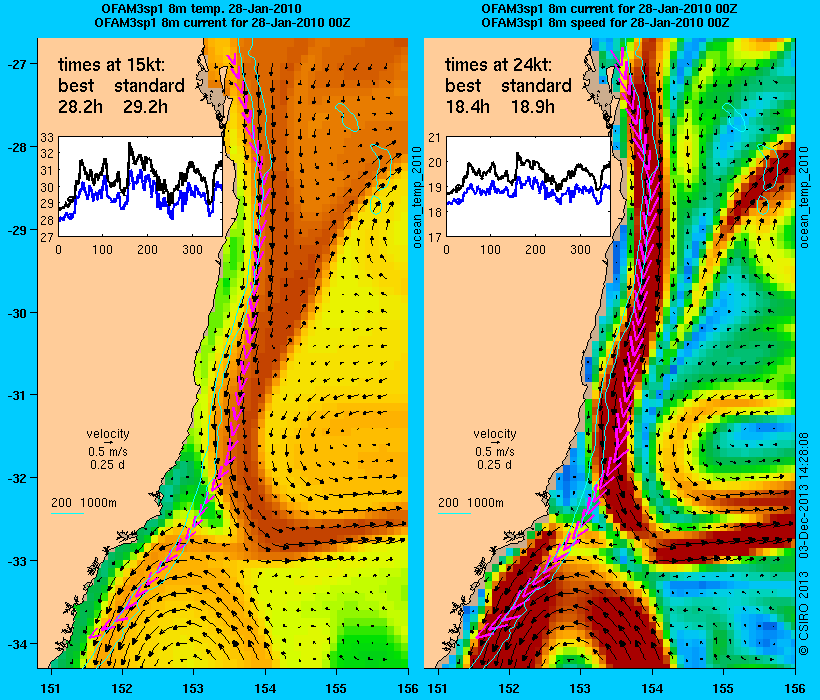Select 'best' label in the right panel
Image resolution: width=820 pixels, height=700 pixels.
point(463,86)
